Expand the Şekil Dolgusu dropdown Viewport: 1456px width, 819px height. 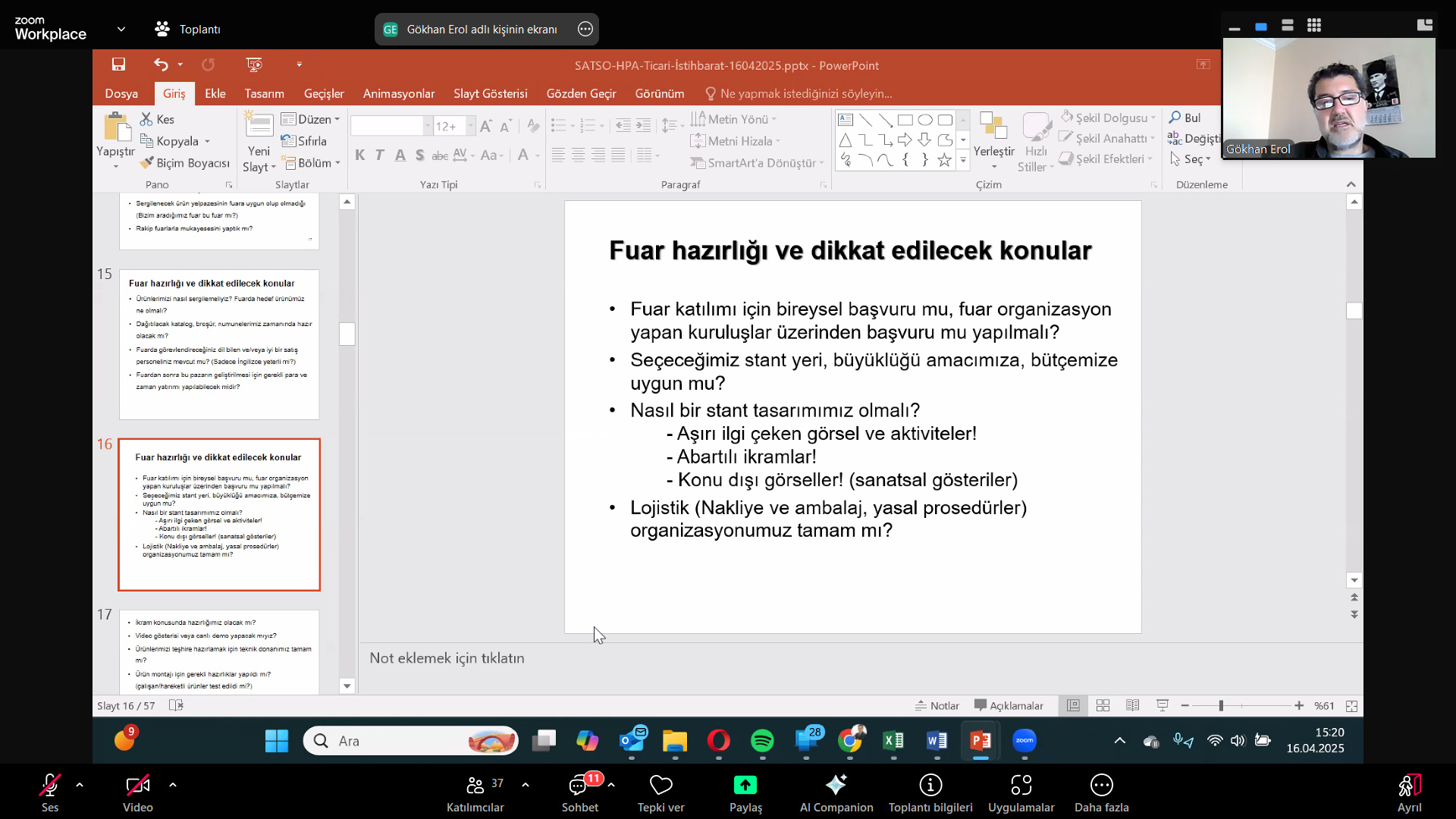tap(1109, 118)
